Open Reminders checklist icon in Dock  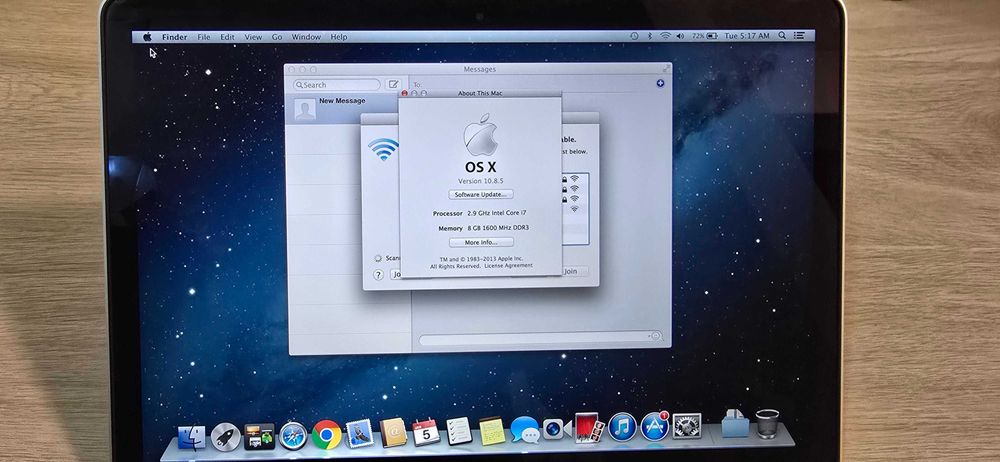[459, 431]
